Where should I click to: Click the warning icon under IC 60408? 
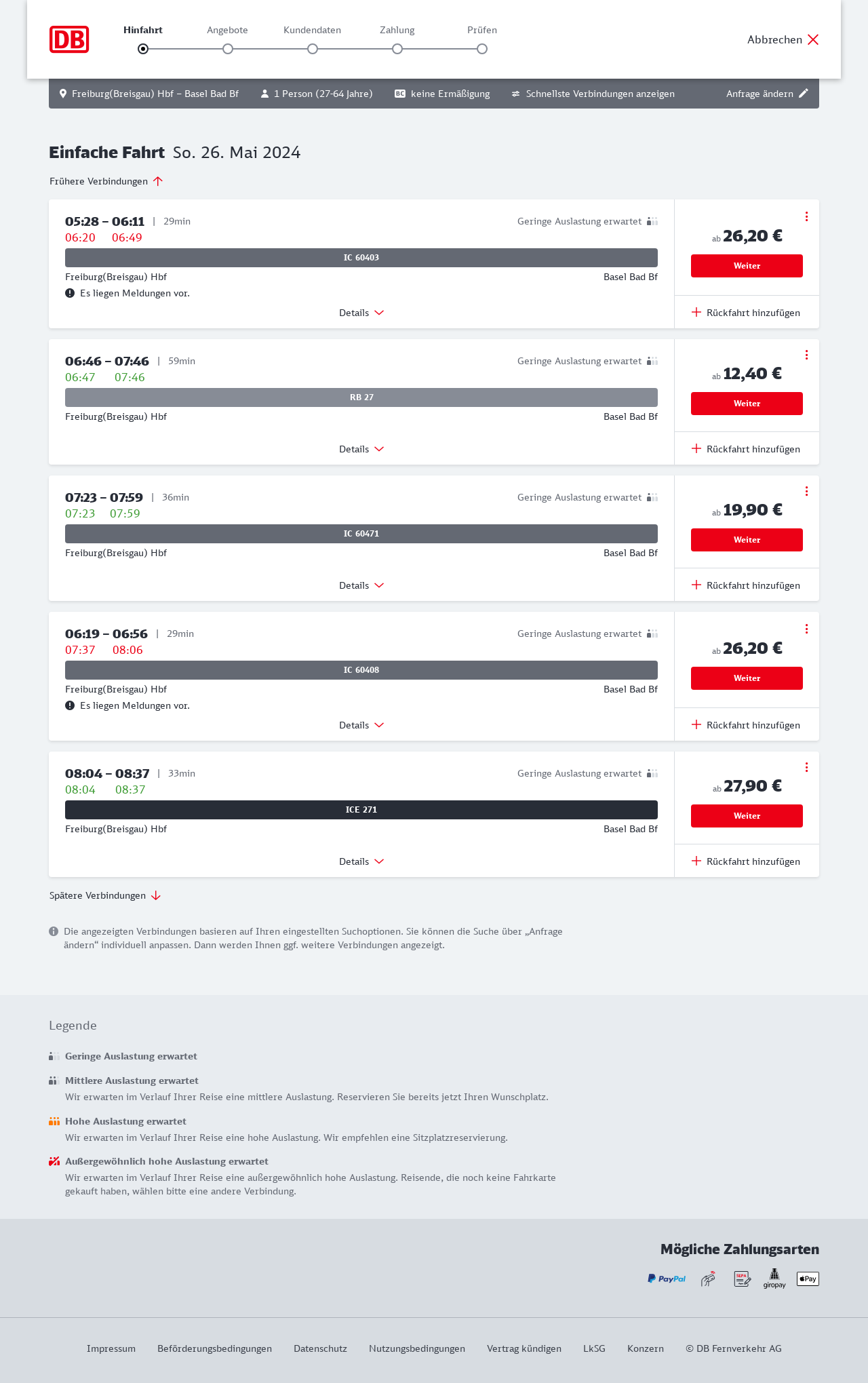70,705
